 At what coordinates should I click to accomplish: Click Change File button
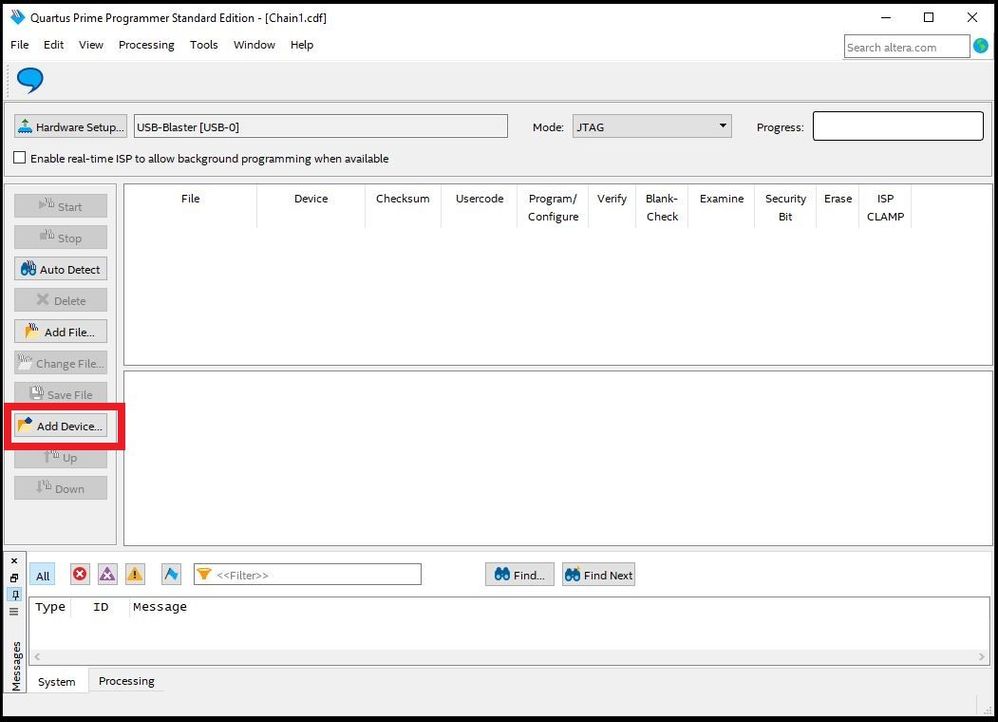(x=60, y=363)
